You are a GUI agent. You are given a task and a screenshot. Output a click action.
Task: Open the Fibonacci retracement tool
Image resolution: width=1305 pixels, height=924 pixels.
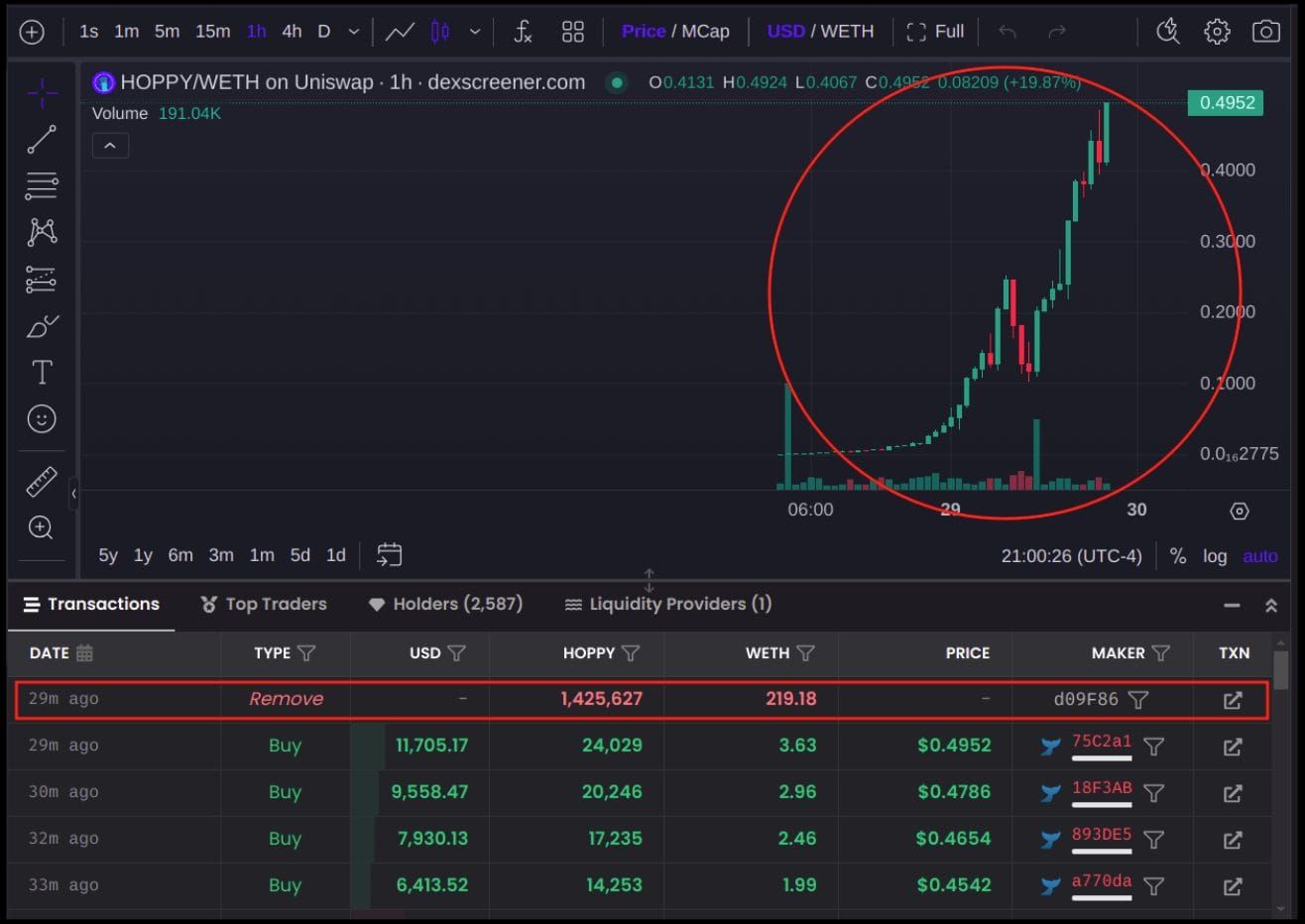point(42,185)
